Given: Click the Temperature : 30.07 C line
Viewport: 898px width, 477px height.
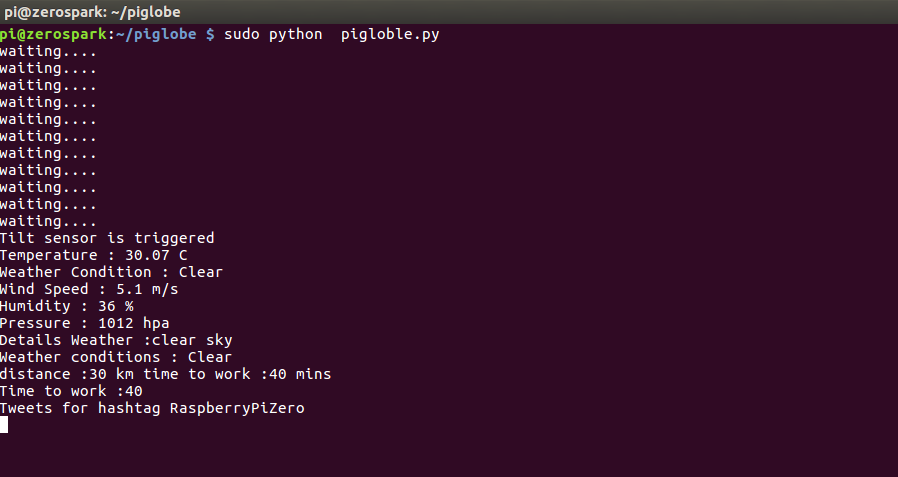Looking at the screenshot, I should point(93,255).
